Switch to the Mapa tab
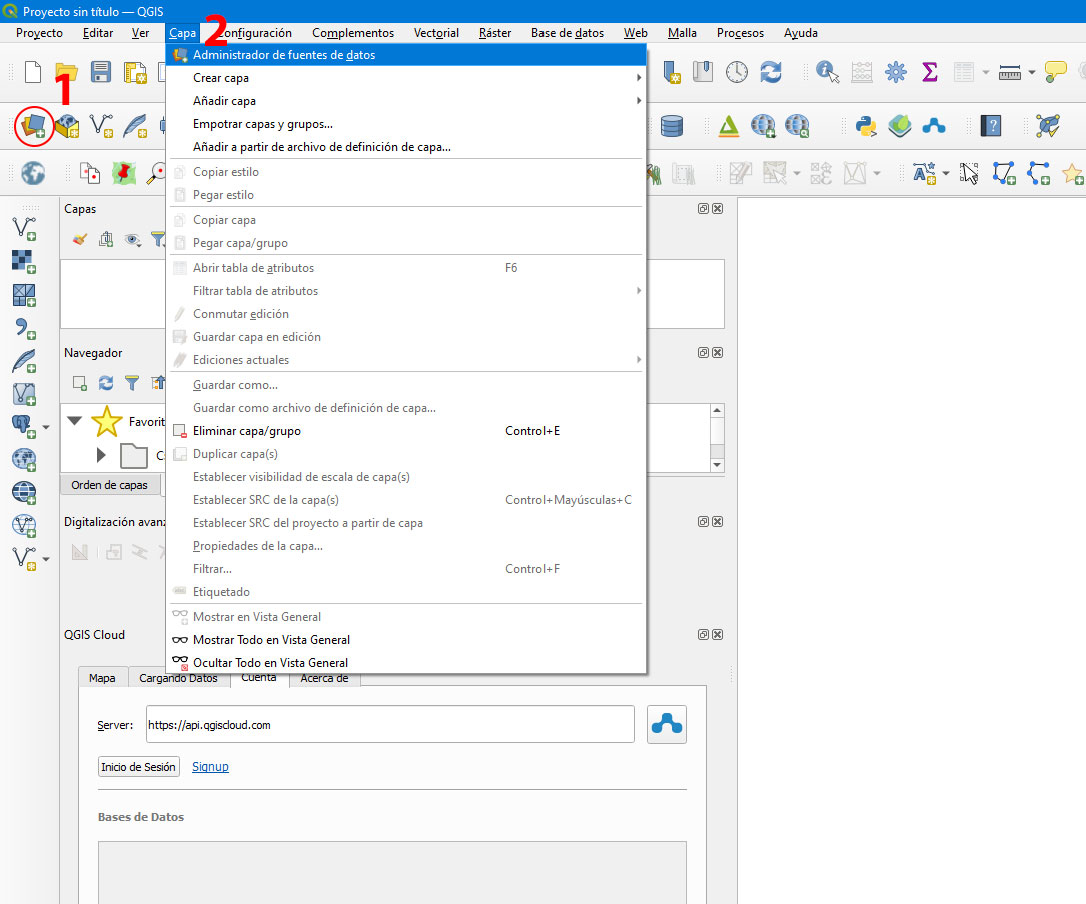 coord(103,678)
